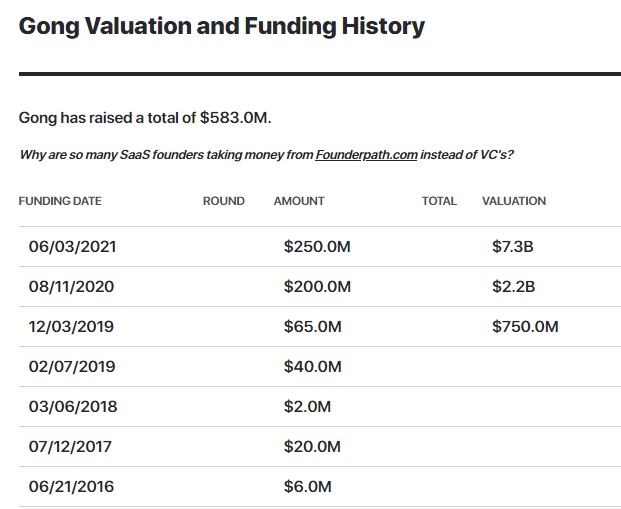Image resolution: width=621 pixels, height=509 pixels.
Task: Click the $2.2B valuation
Action: (x=514, y=287)
